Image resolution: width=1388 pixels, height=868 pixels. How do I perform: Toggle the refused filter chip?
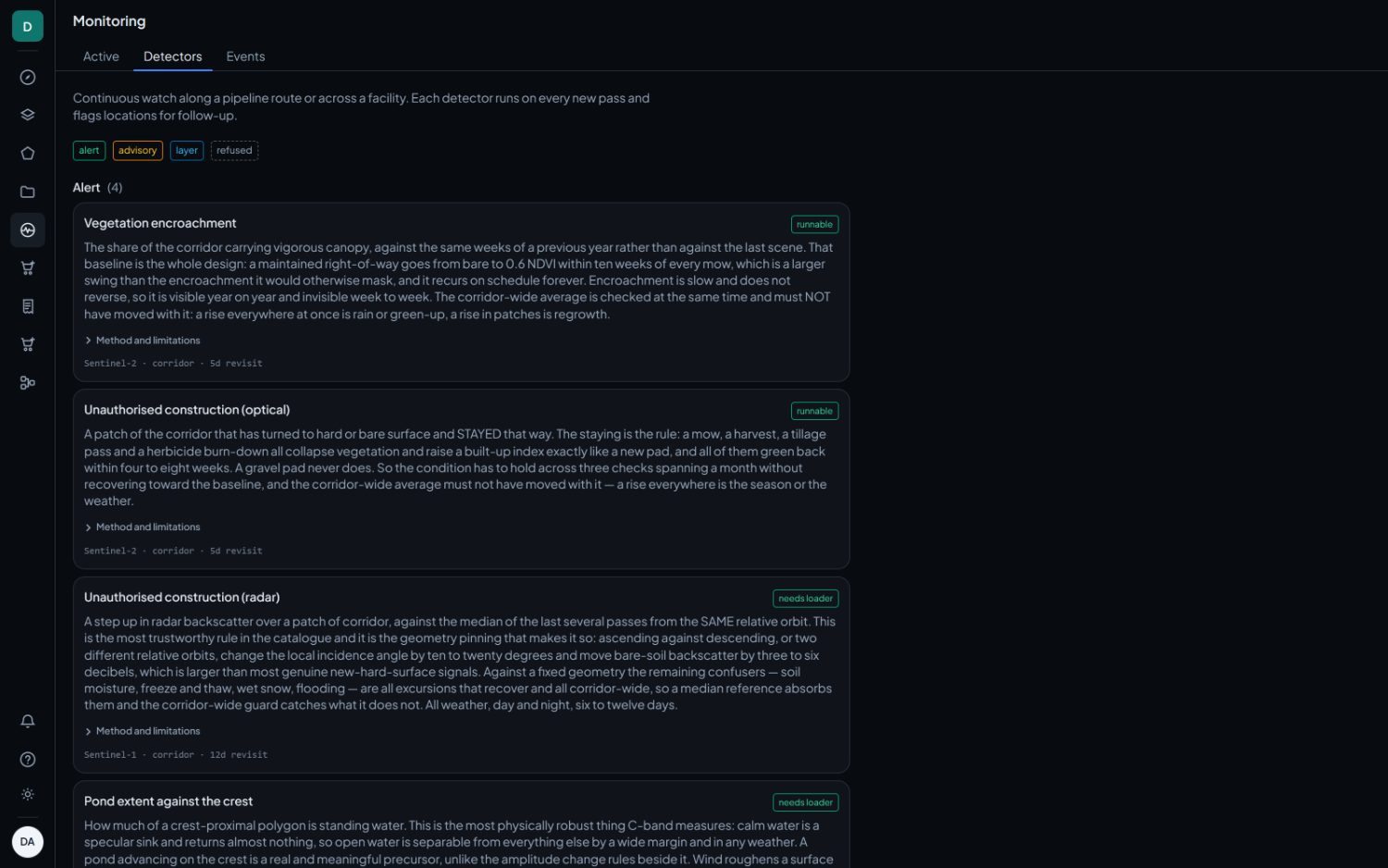234,150
